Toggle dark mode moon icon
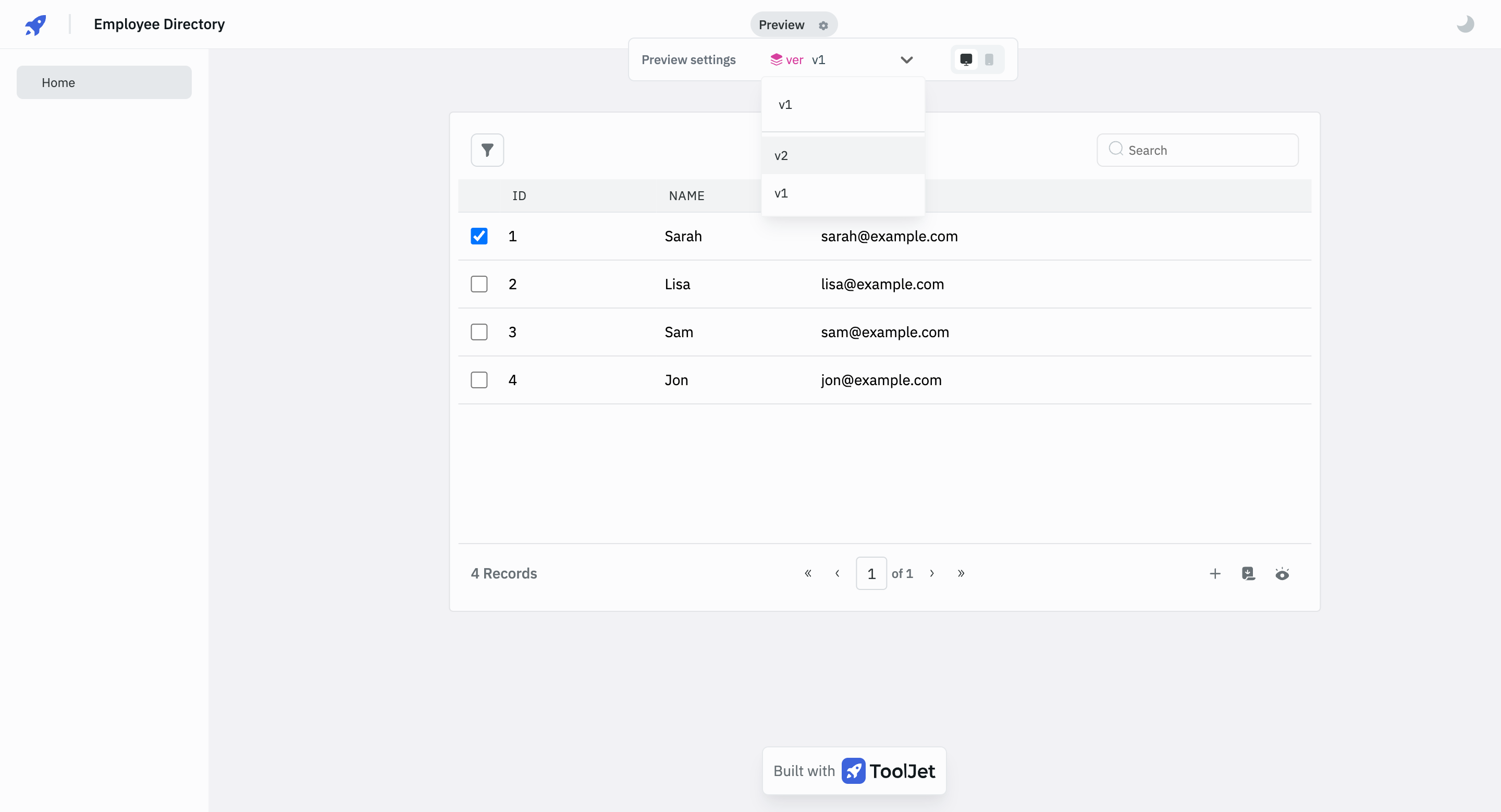The height and width of the screenshot is (812, 1501). 1465,24
